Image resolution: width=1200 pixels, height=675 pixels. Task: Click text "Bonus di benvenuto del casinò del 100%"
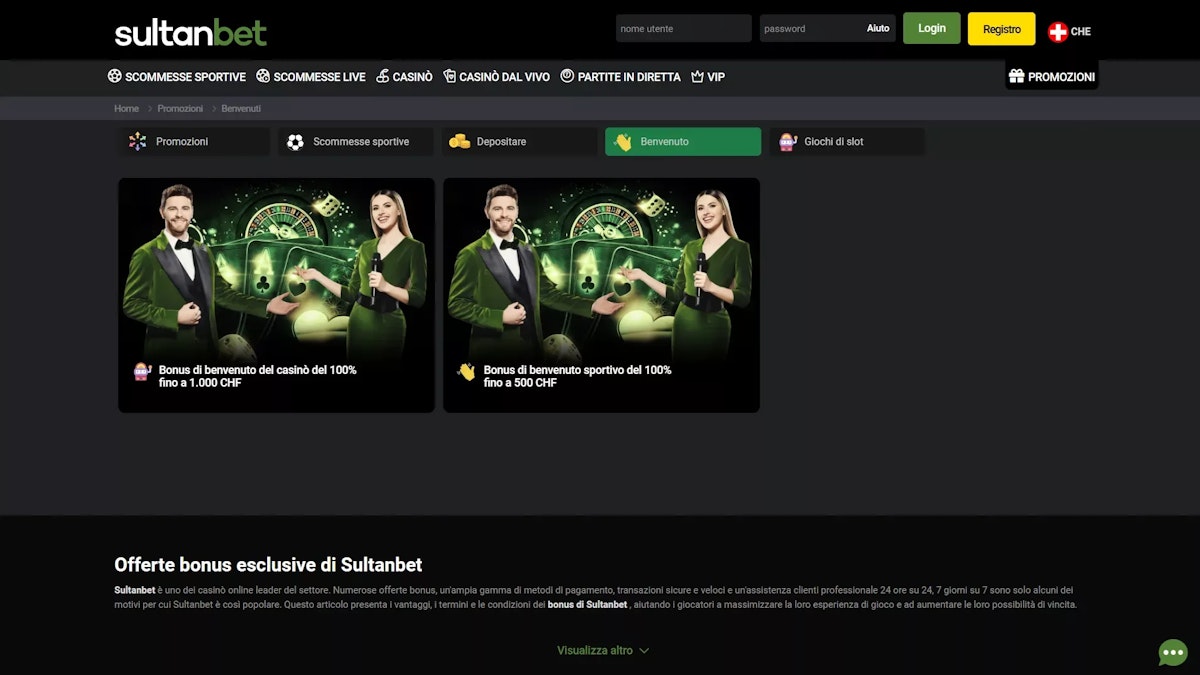coord(258,370)
